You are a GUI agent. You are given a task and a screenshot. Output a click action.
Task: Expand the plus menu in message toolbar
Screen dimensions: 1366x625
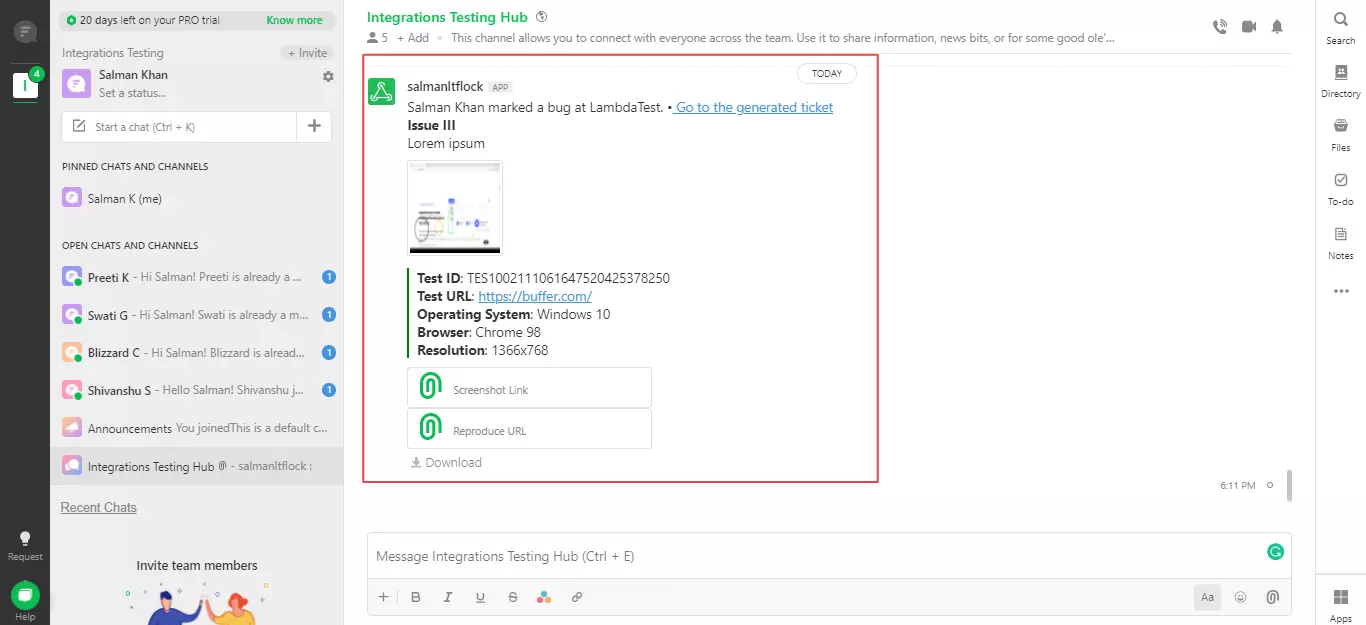pos(383,597)
